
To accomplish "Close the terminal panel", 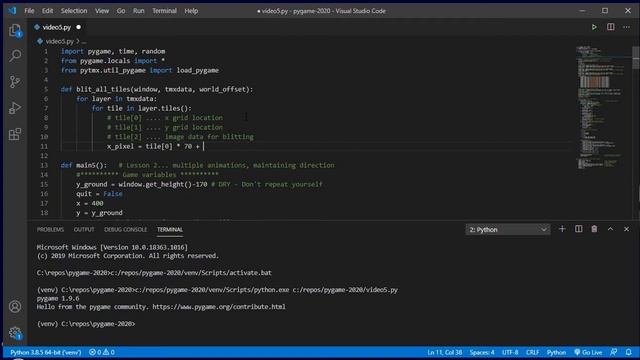I will coord(627,229).
